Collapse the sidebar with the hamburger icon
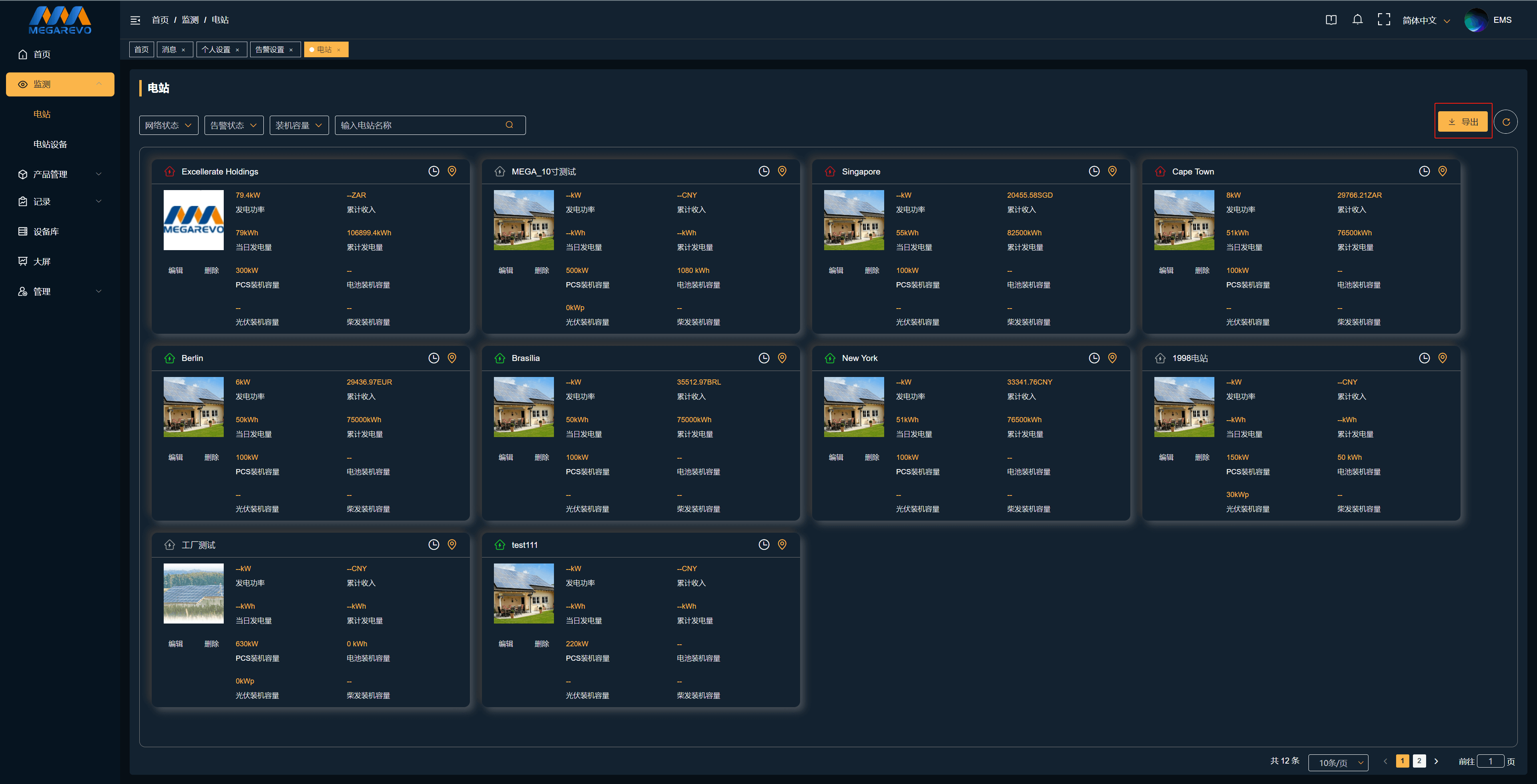1537x784 pixels. 135,20
